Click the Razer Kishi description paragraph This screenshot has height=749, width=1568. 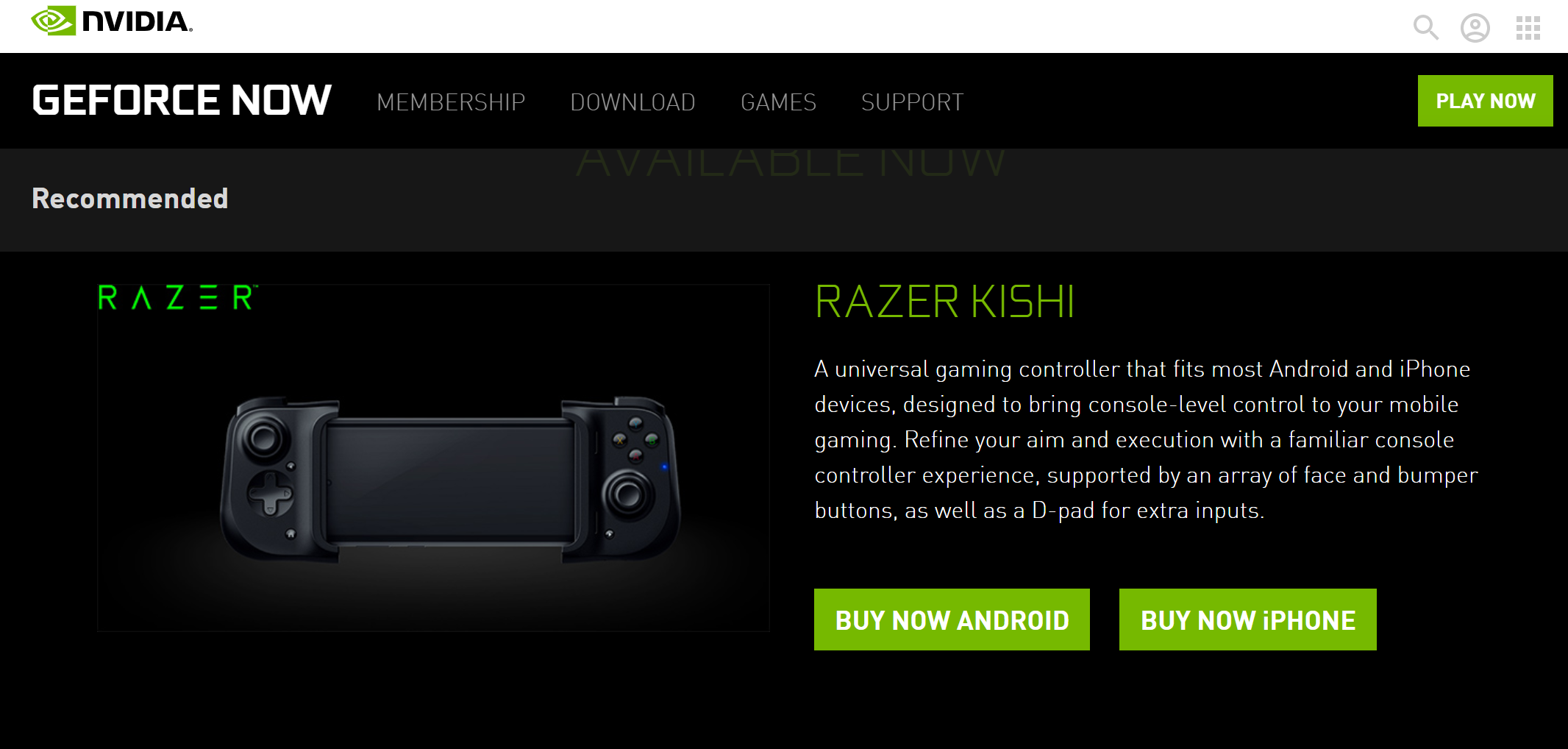[x=1146, y=439]
